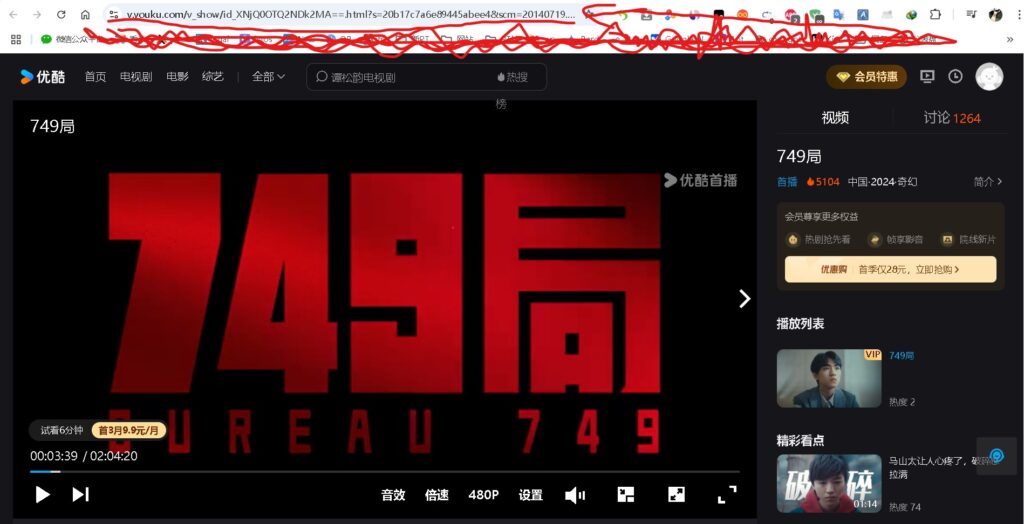Click the 精彩看点 heading
Viewport: 1024px width, 524px height.
(800, 441)
